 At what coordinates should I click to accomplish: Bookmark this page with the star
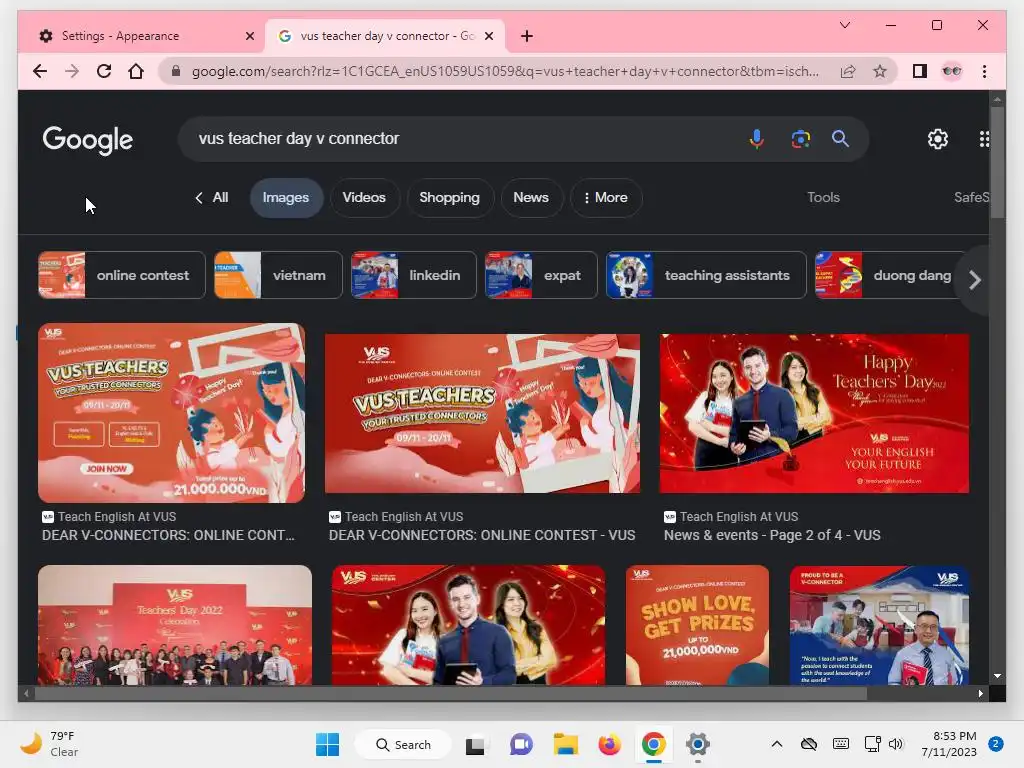pyautogui.click(x=880, y=71)
